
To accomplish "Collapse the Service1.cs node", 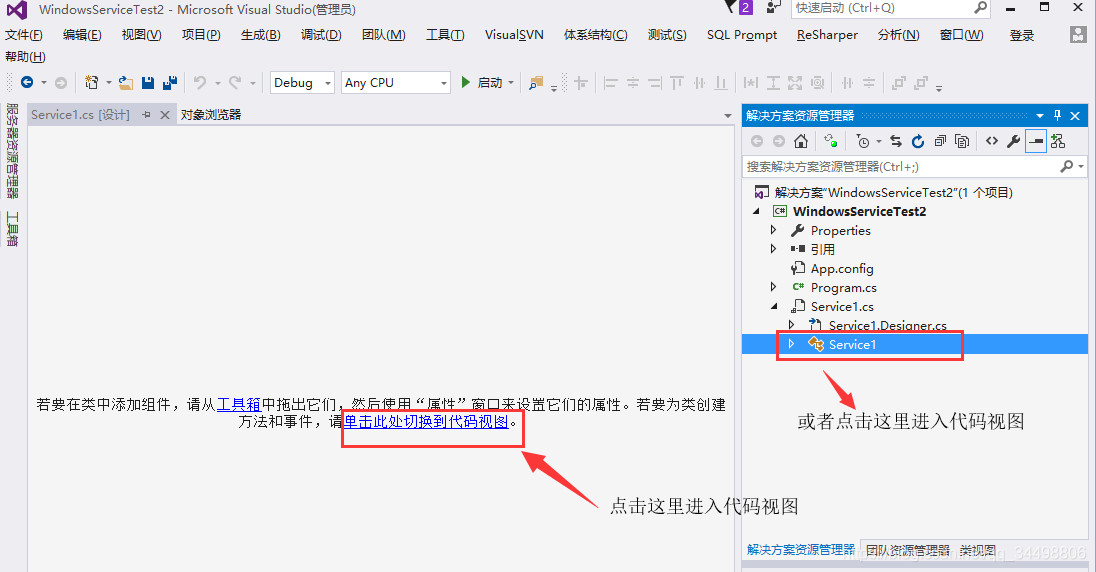I will (x=774, y=306).
